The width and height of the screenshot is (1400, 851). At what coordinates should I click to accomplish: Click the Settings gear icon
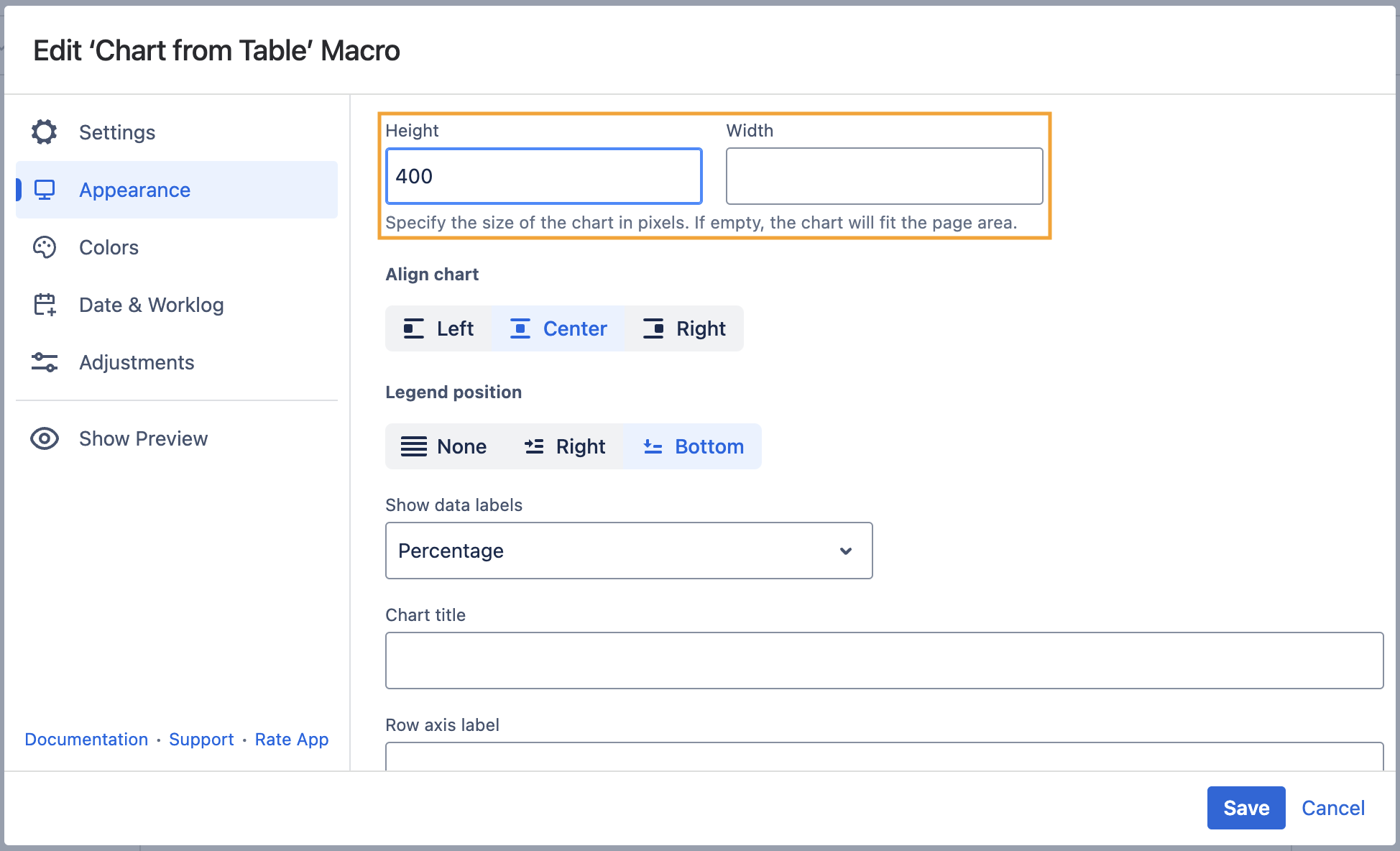pos(45,132)
